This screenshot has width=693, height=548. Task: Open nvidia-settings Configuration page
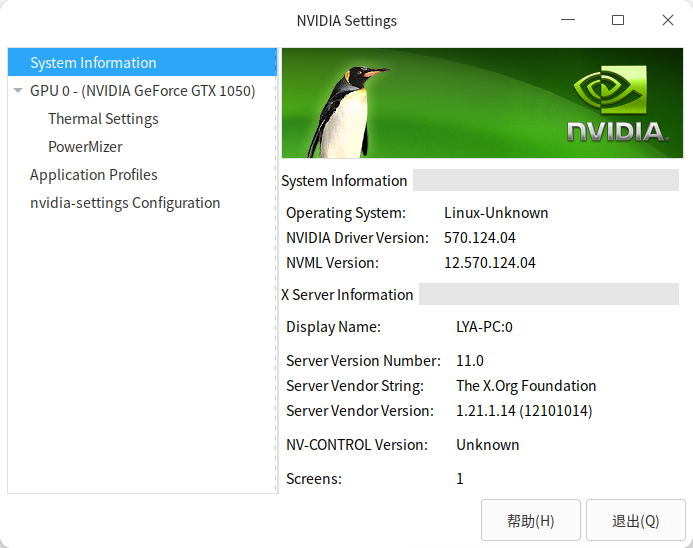pos(125,203)
